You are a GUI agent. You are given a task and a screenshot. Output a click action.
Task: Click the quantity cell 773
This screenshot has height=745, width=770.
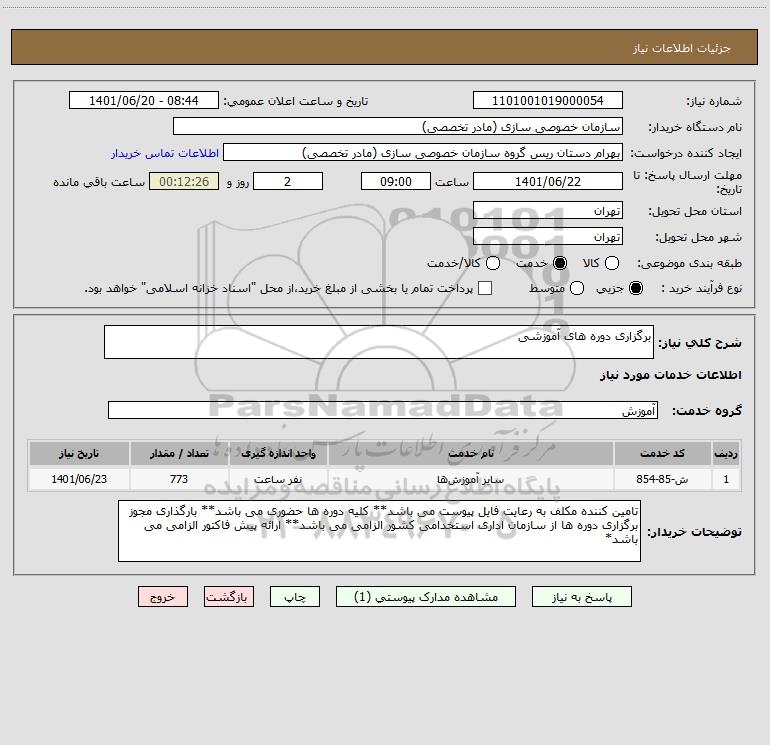click(179, 479)
